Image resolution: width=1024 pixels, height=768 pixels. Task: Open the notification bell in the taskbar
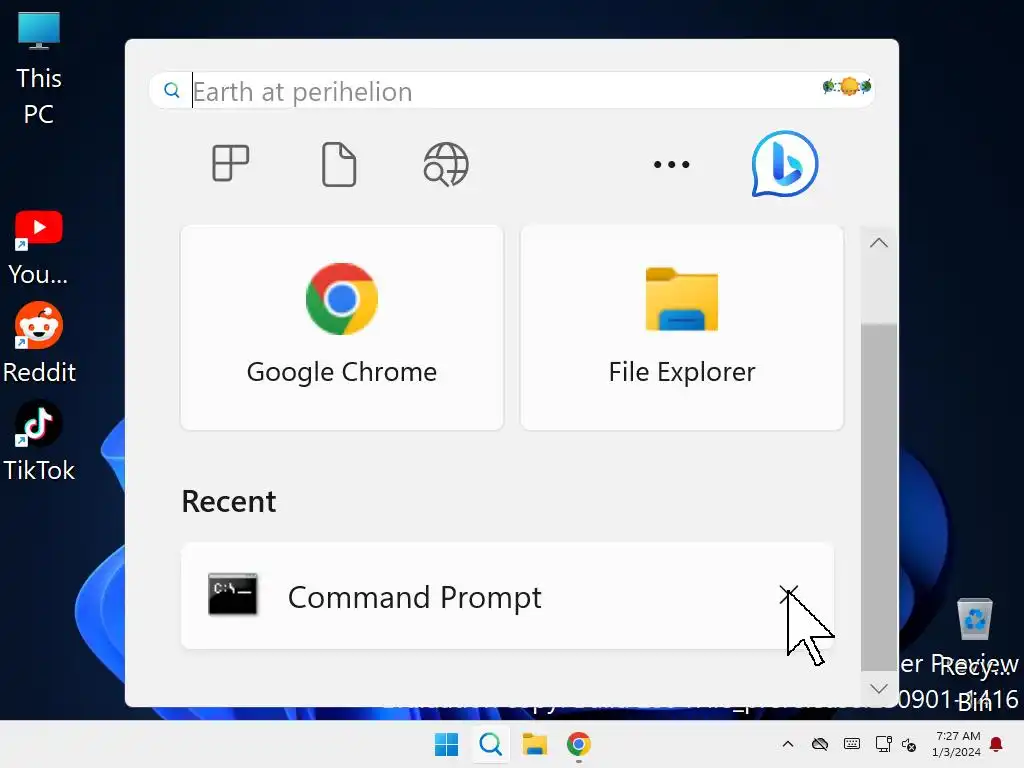(x=996, y=744)
